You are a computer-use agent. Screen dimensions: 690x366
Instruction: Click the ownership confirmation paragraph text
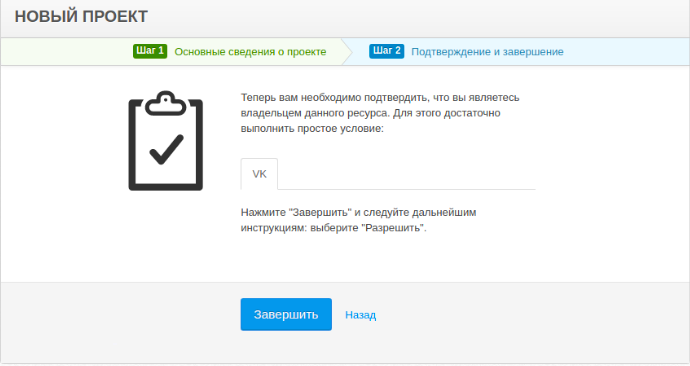click(380, 113)
